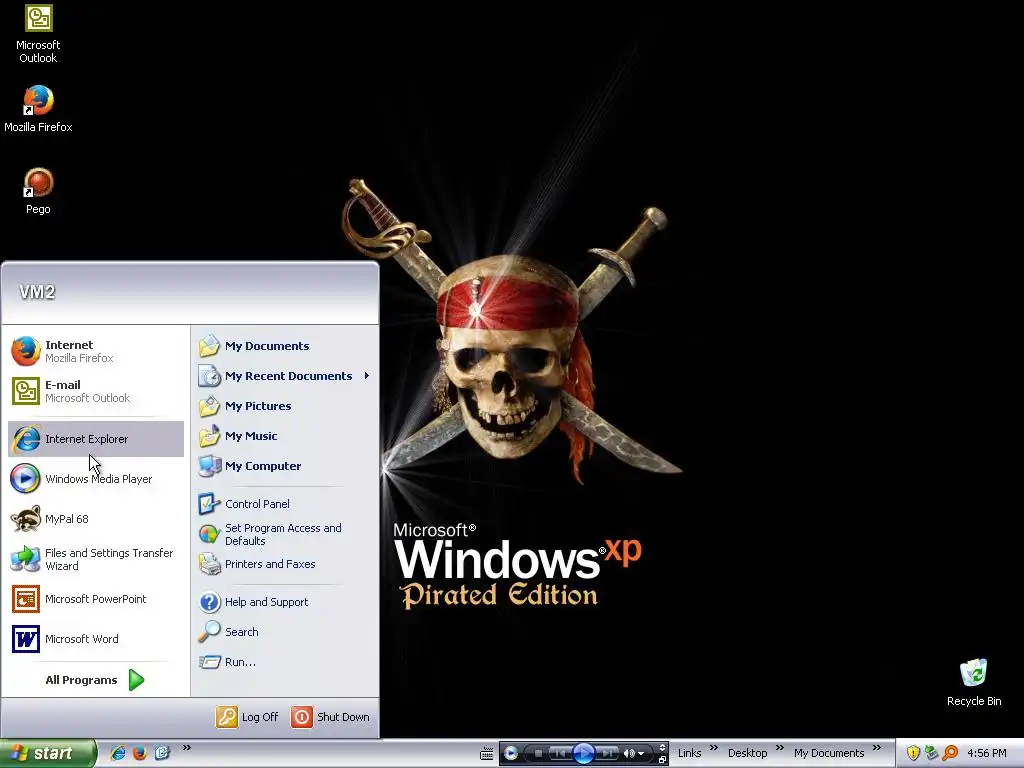1024x768 pixels.
Task: Launch Internet Explorer from Start menu
Action: coord(95,439)
